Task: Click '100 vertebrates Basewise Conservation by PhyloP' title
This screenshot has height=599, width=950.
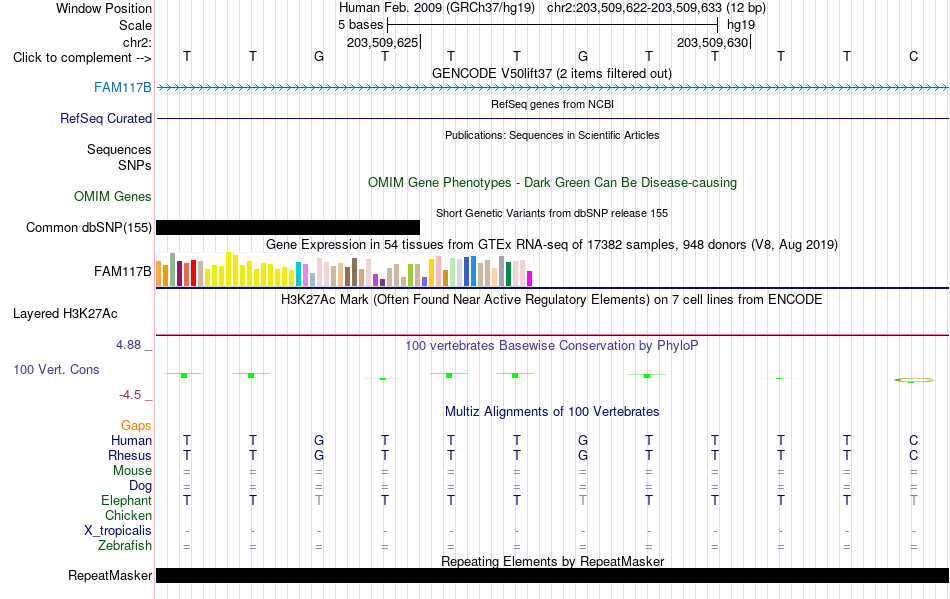Action: [552, 345]
